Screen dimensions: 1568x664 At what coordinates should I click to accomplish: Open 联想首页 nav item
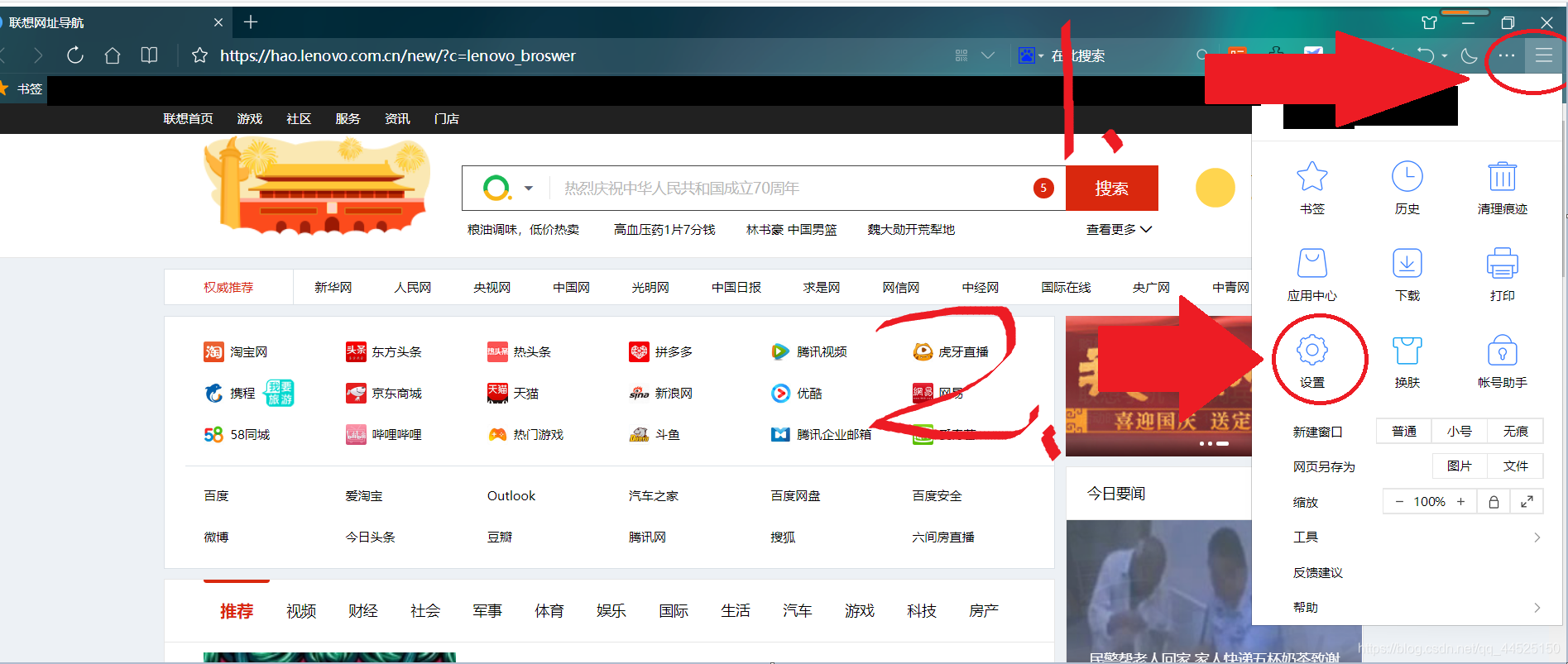tap(188, 118)
